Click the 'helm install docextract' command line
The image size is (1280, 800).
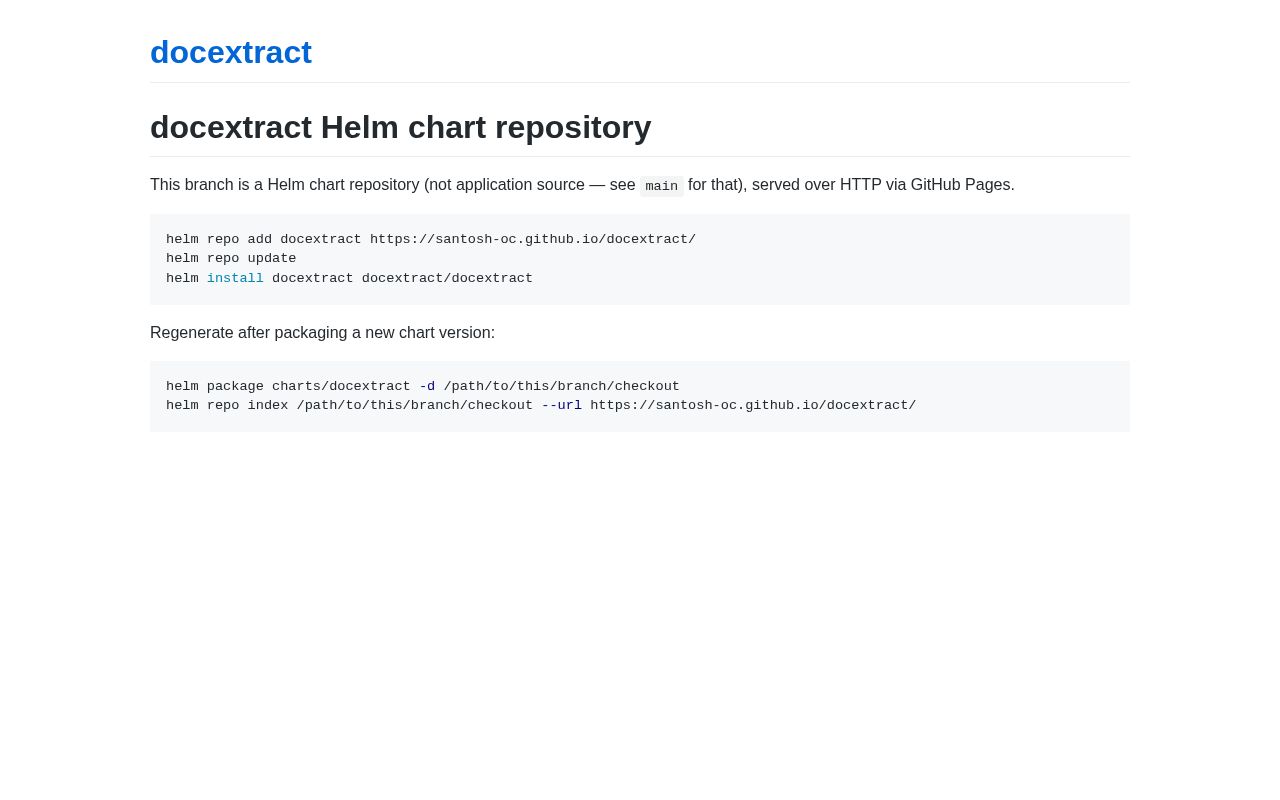(x=349, y=278)
